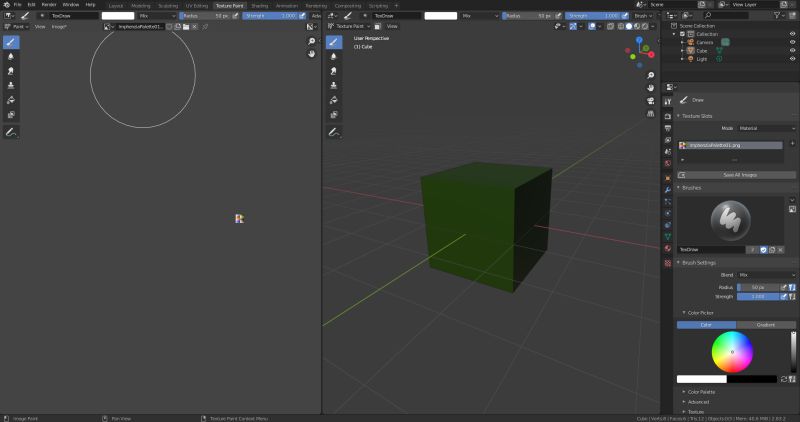Open texture slots Mode Material dropdown
The width and height of the screenshot is (800, 422).
tap(766, 129)
